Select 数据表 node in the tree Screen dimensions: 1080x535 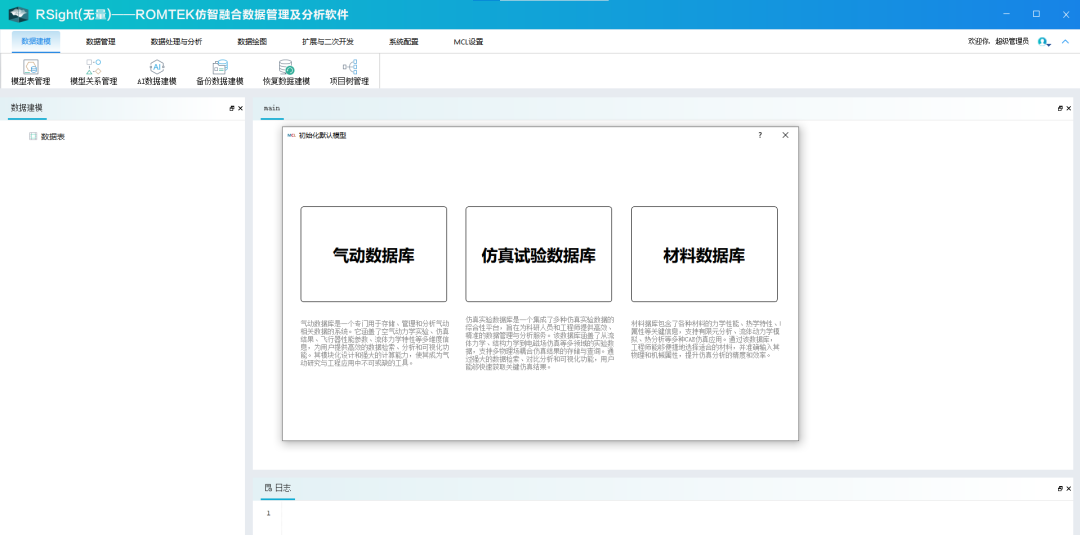click(52, 136)
